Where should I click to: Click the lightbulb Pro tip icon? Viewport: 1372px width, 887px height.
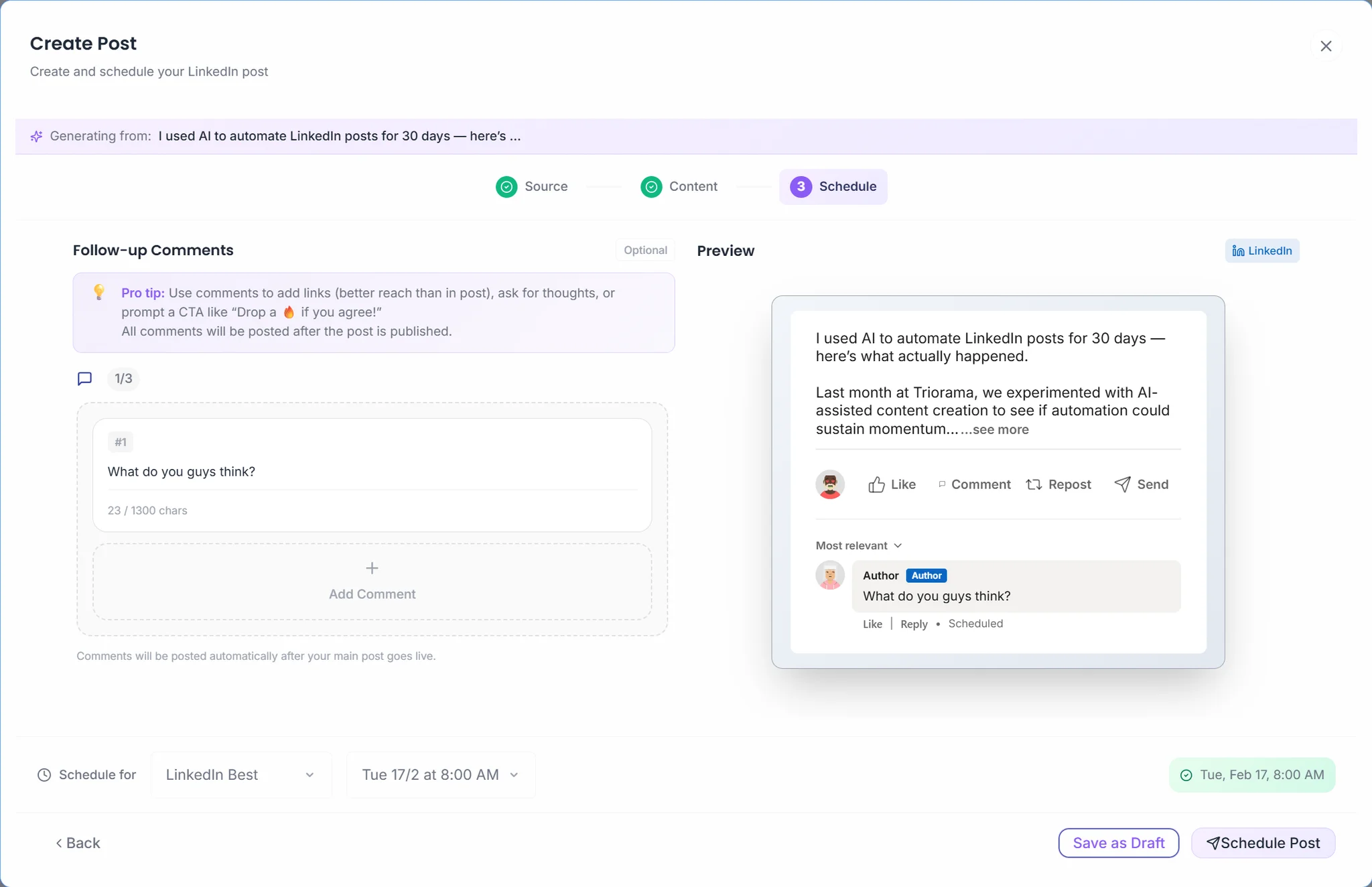pos(99,292)
